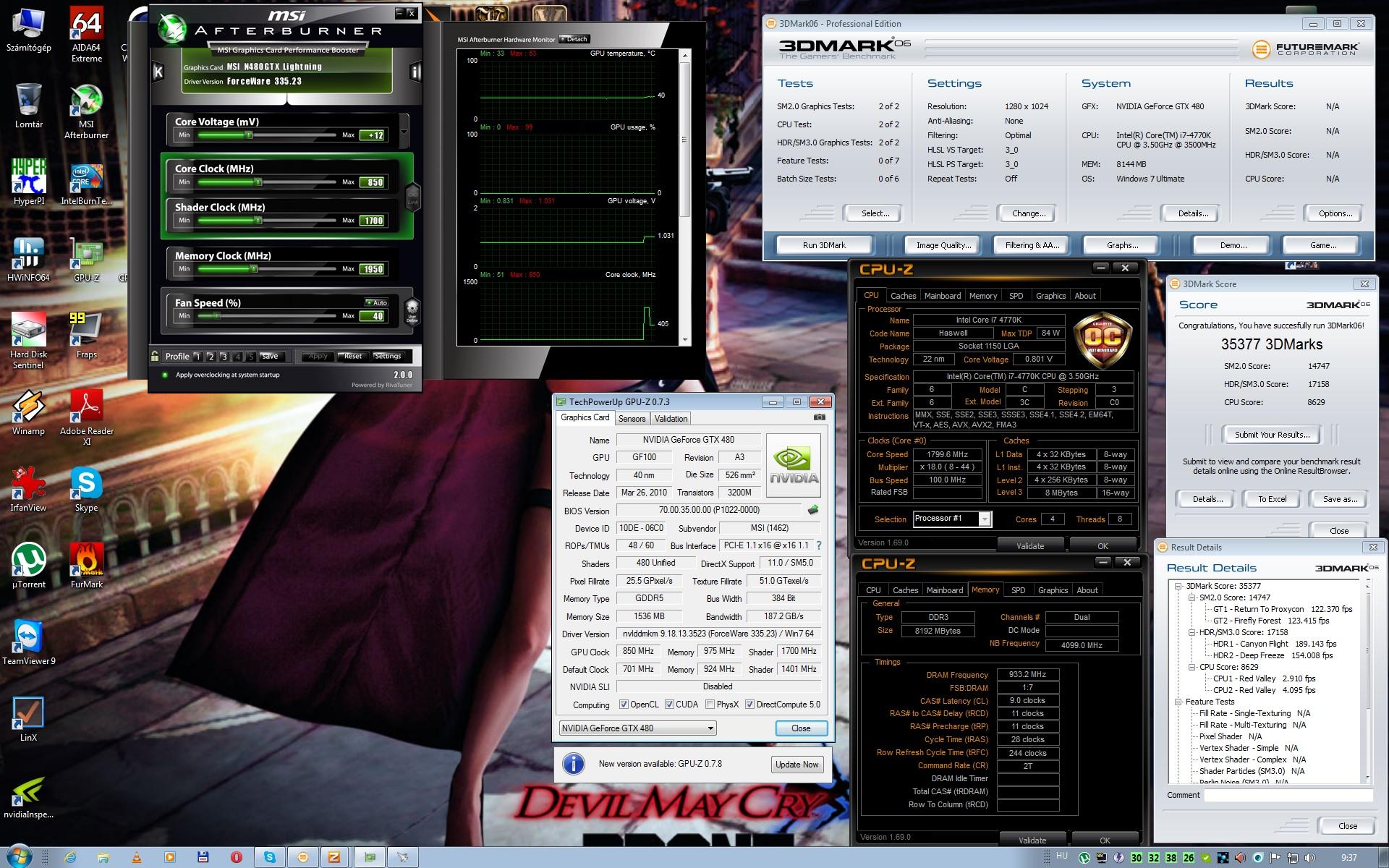Open CPU-Z Processor #1 selection dropdown
This screenshot has height=868, width=1389.
[x=952, y=519]
